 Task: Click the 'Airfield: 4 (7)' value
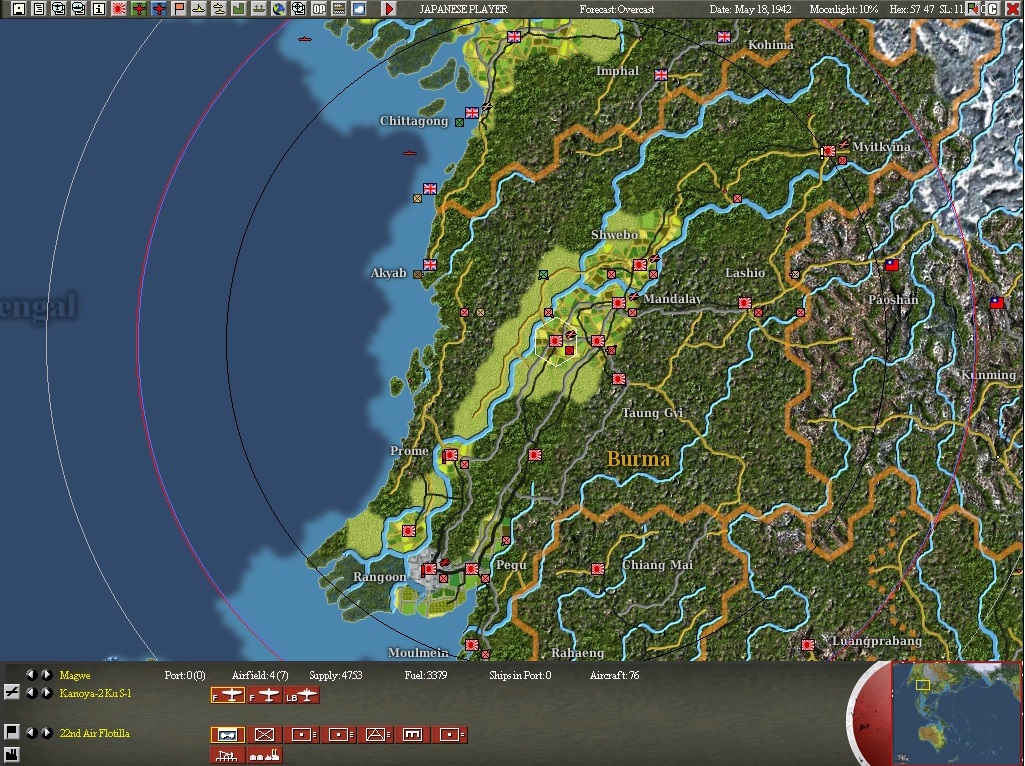point(260,675)
